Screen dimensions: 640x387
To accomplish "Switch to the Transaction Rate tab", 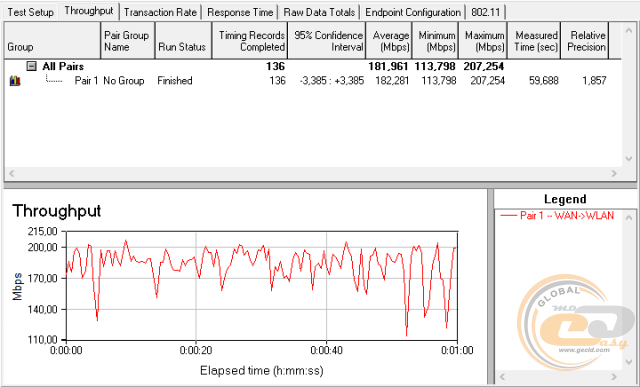I will tap(160, 12).
